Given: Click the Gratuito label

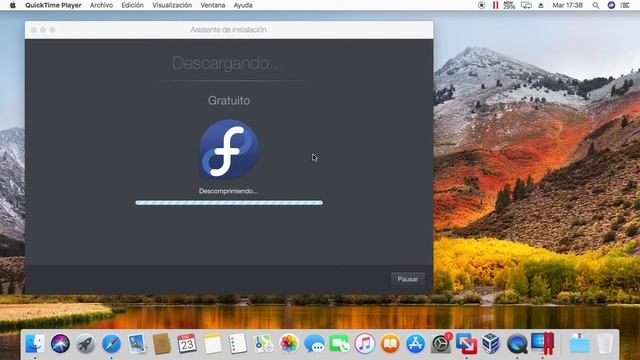Looking at the screenshot, I should coord(229,100).
